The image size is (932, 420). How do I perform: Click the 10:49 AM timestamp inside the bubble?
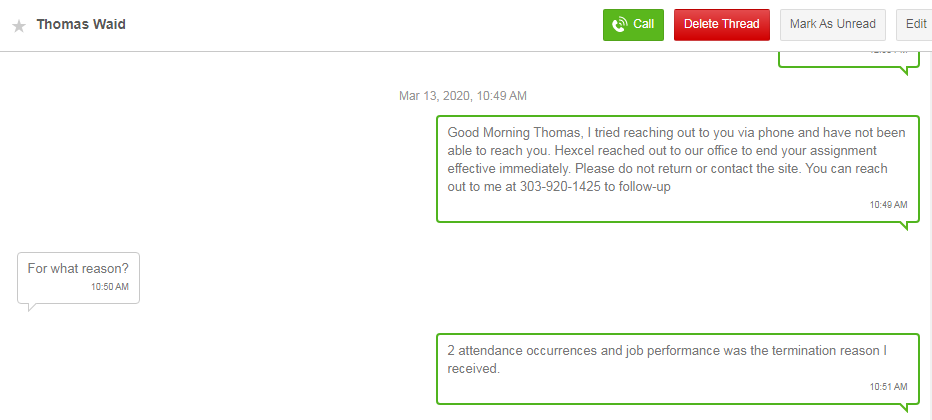[x=888, y=204]
